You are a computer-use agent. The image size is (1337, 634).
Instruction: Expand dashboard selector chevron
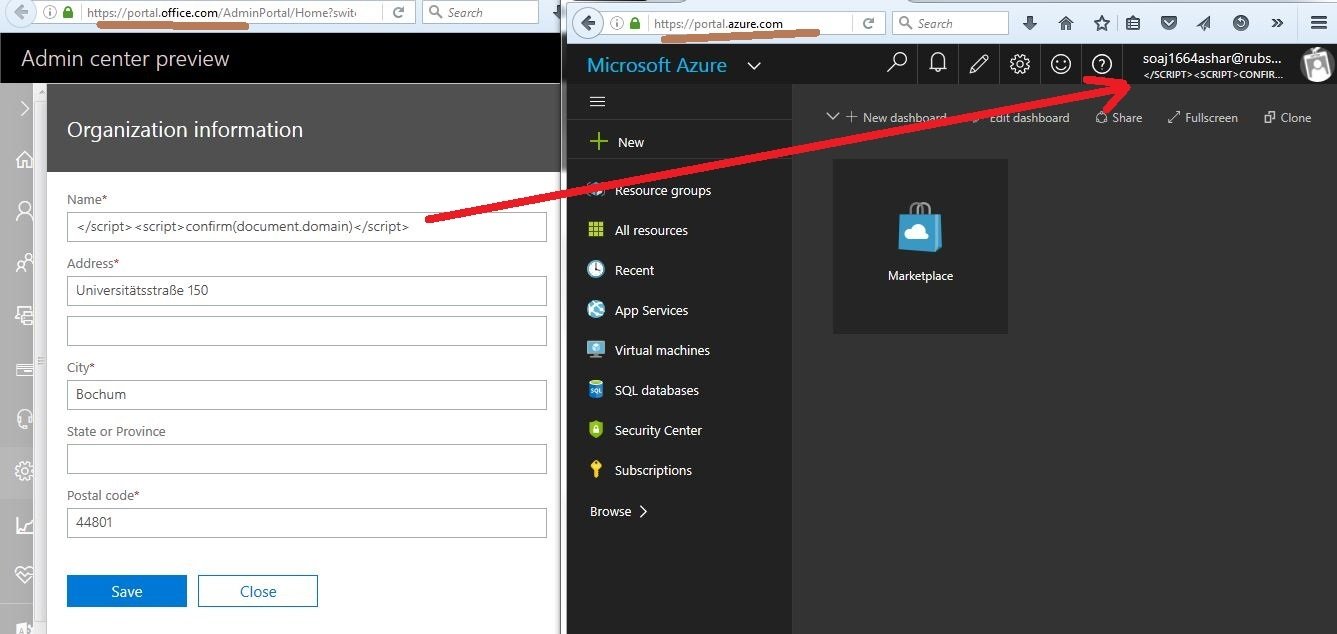point(832,117)
